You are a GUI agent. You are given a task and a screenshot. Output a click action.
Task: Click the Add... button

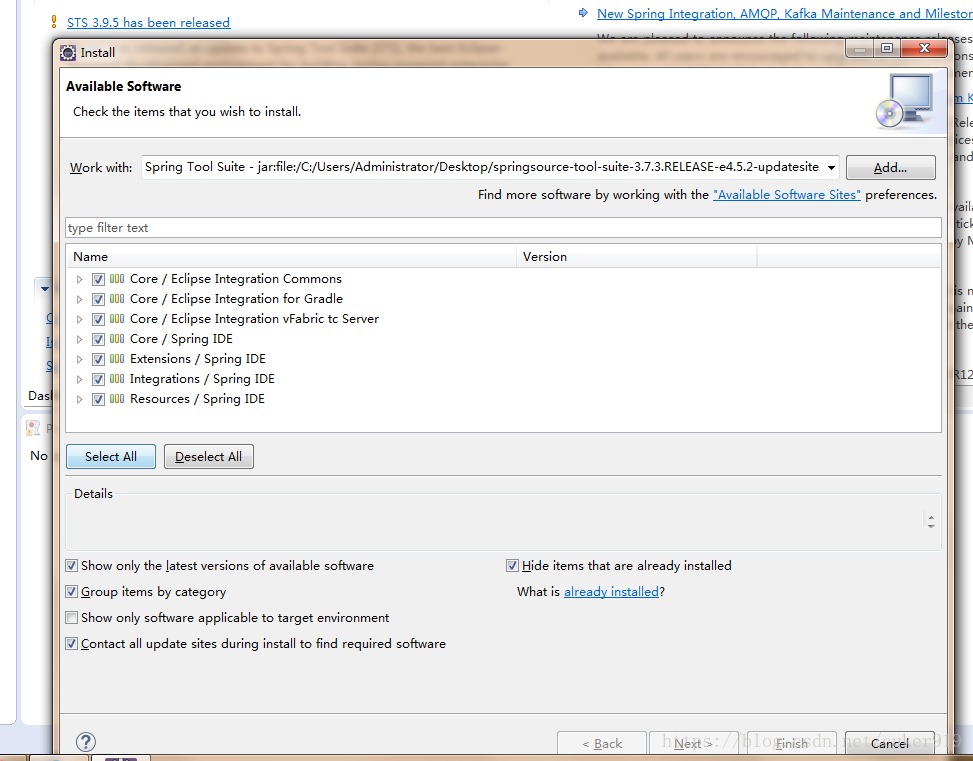pyautogui.click(x=890, y=168)
